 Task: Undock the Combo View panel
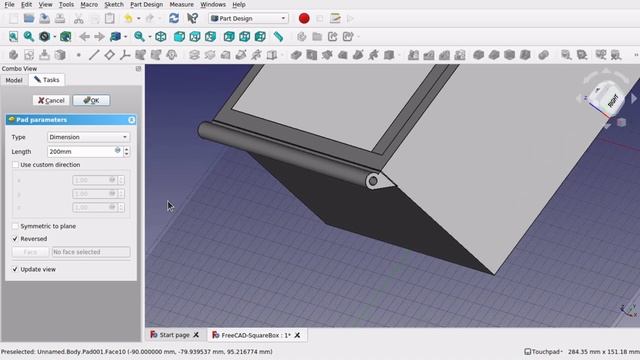tap(138, 69)
